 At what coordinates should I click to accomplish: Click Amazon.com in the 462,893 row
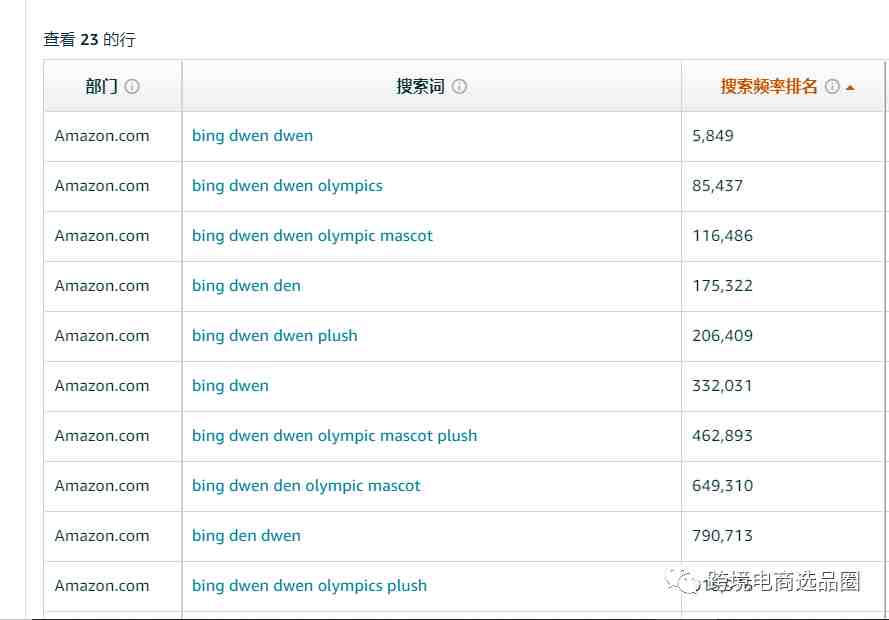102,436
